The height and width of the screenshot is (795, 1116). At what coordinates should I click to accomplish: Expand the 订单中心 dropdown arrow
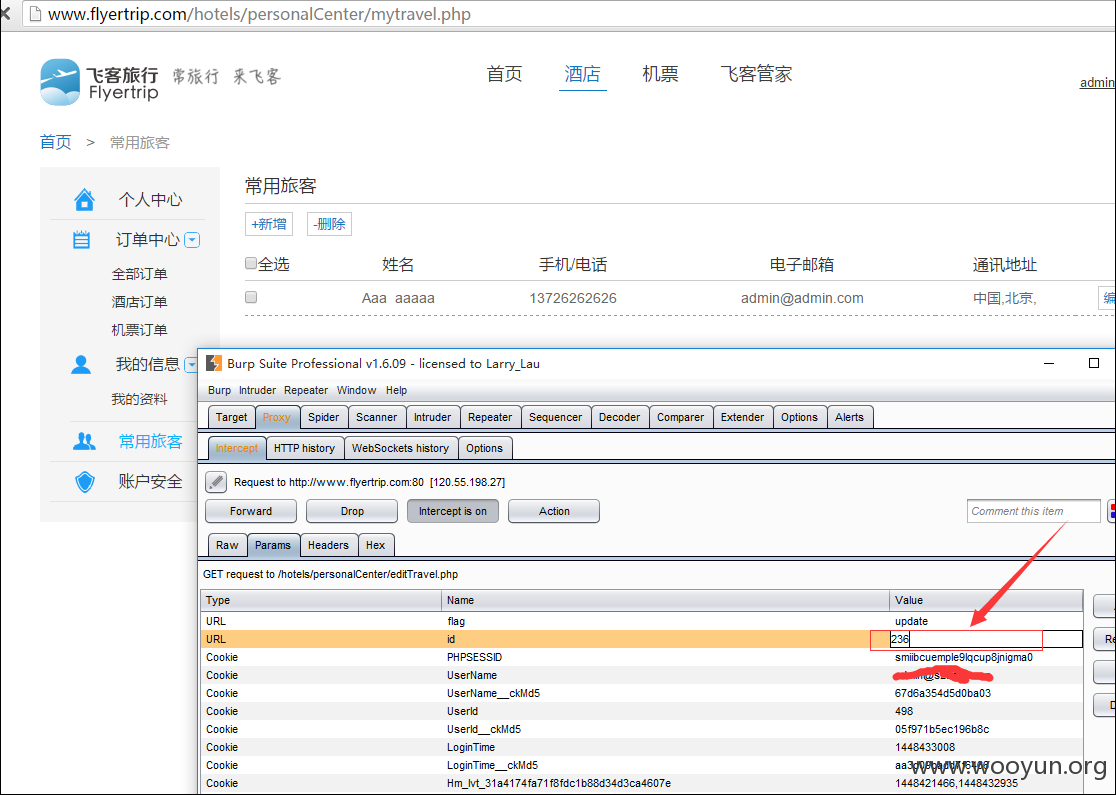click(x=192, y=240)
